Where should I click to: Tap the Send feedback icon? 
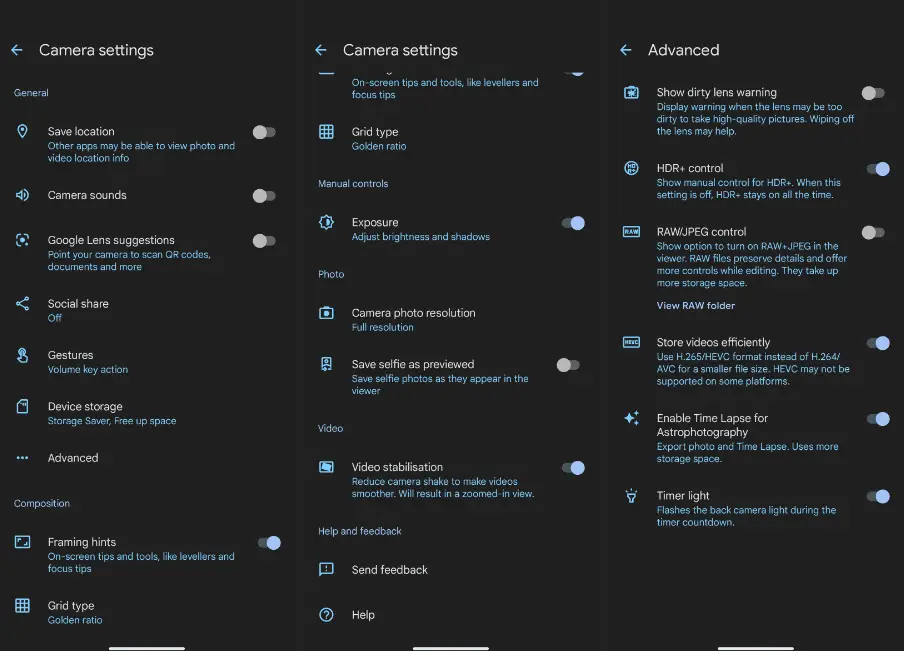click(326, 570)
